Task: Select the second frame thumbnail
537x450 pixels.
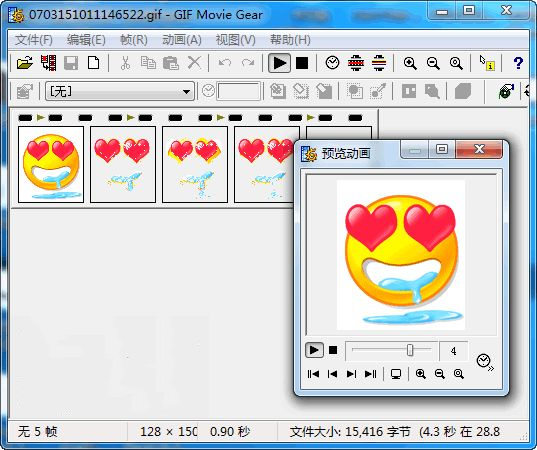Action: (123, 164)
